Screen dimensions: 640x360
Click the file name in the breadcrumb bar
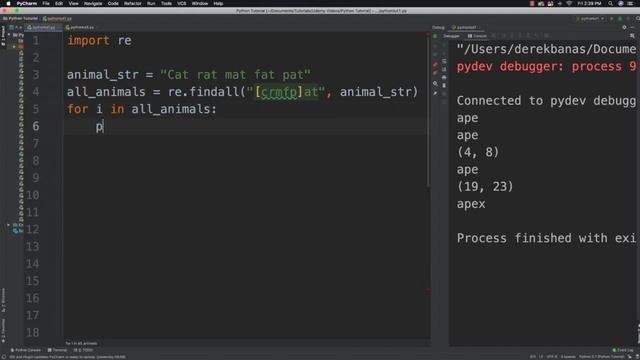click(x=58, y=18)
